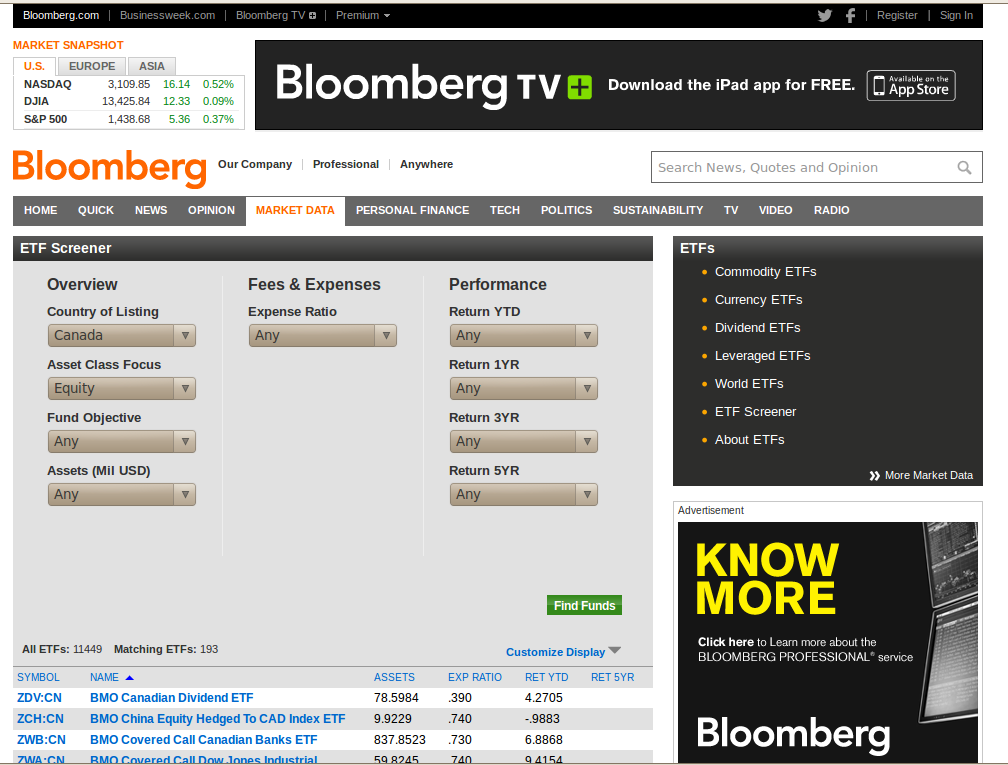Open RADIO in navigation bar
1008x765 pixels.
(x=831, y=210)
